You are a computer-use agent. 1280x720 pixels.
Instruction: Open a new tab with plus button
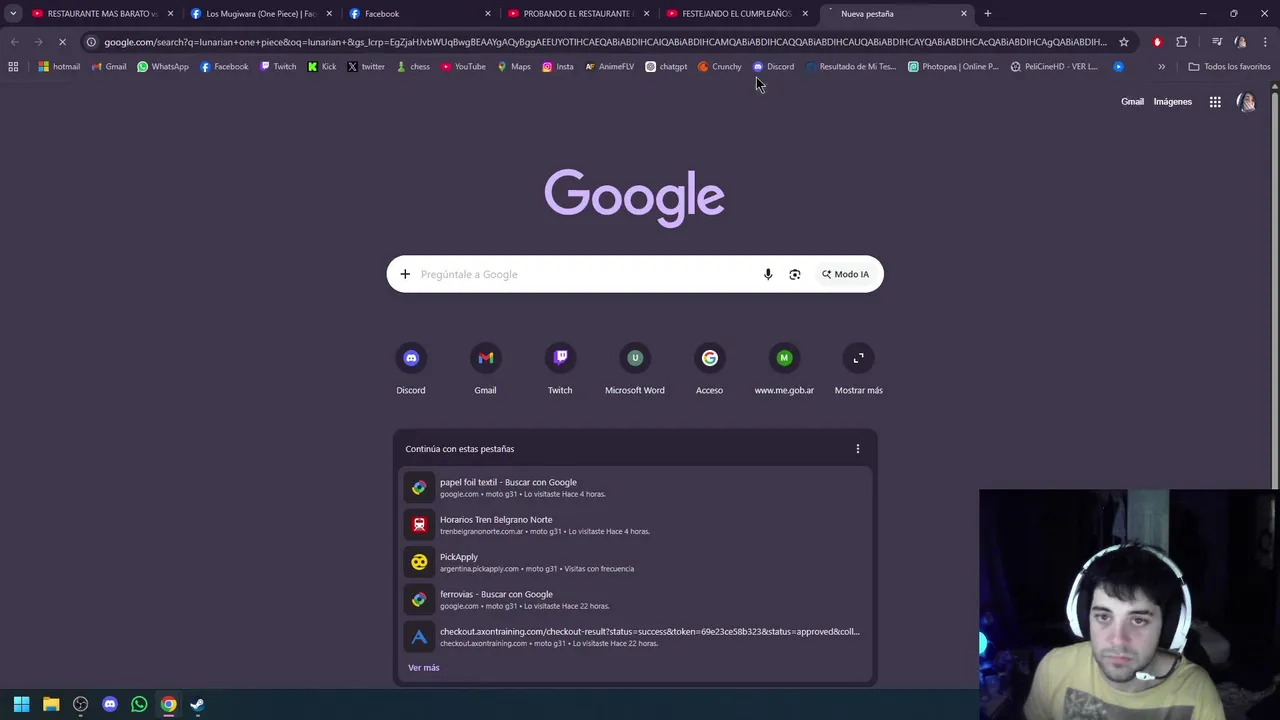coord(988,14)
